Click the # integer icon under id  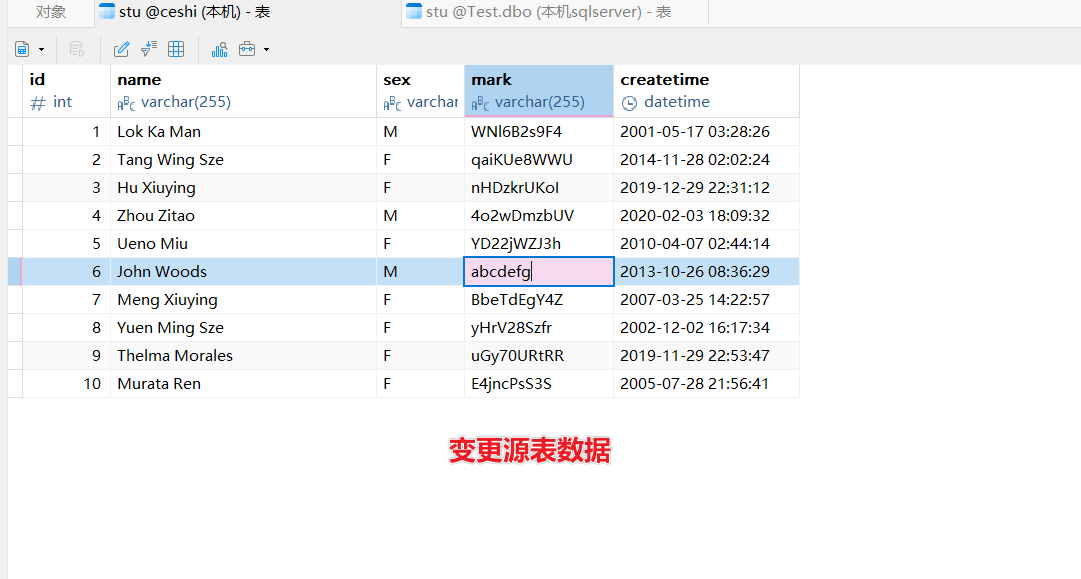(x=37, y=102)
